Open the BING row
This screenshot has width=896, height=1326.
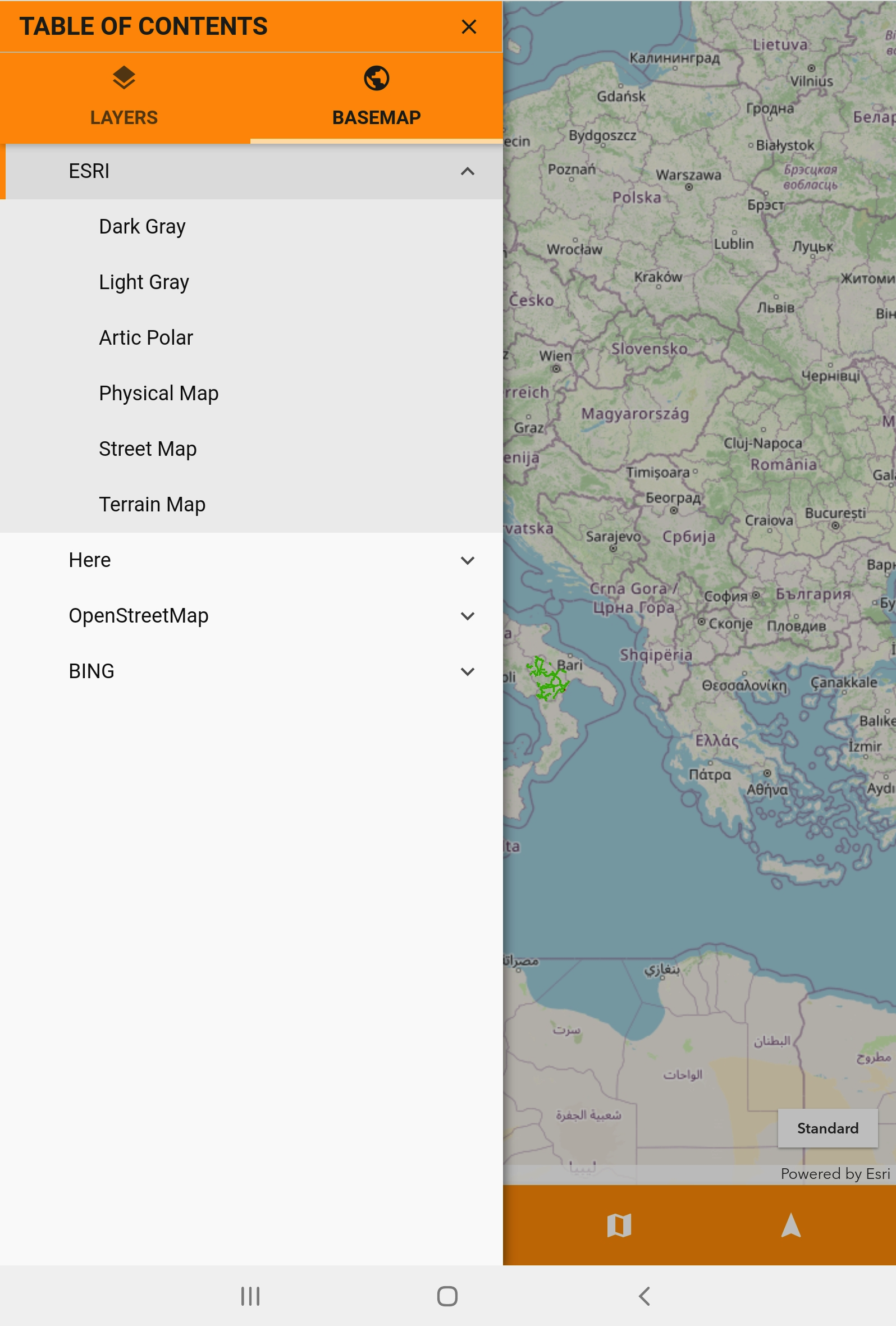(251, 671)
